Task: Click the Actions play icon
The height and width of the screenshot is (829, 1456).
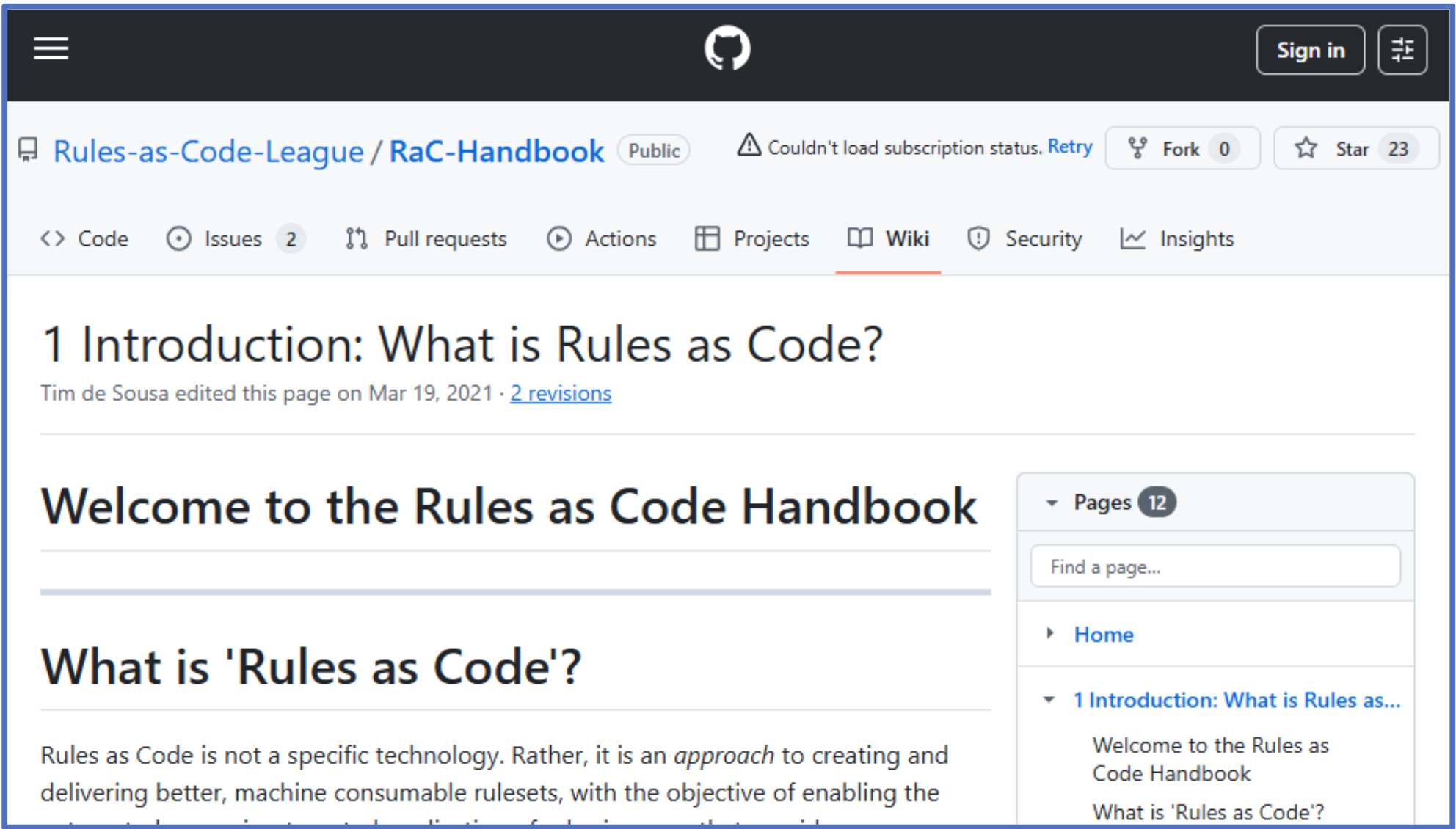Action: 559,238
